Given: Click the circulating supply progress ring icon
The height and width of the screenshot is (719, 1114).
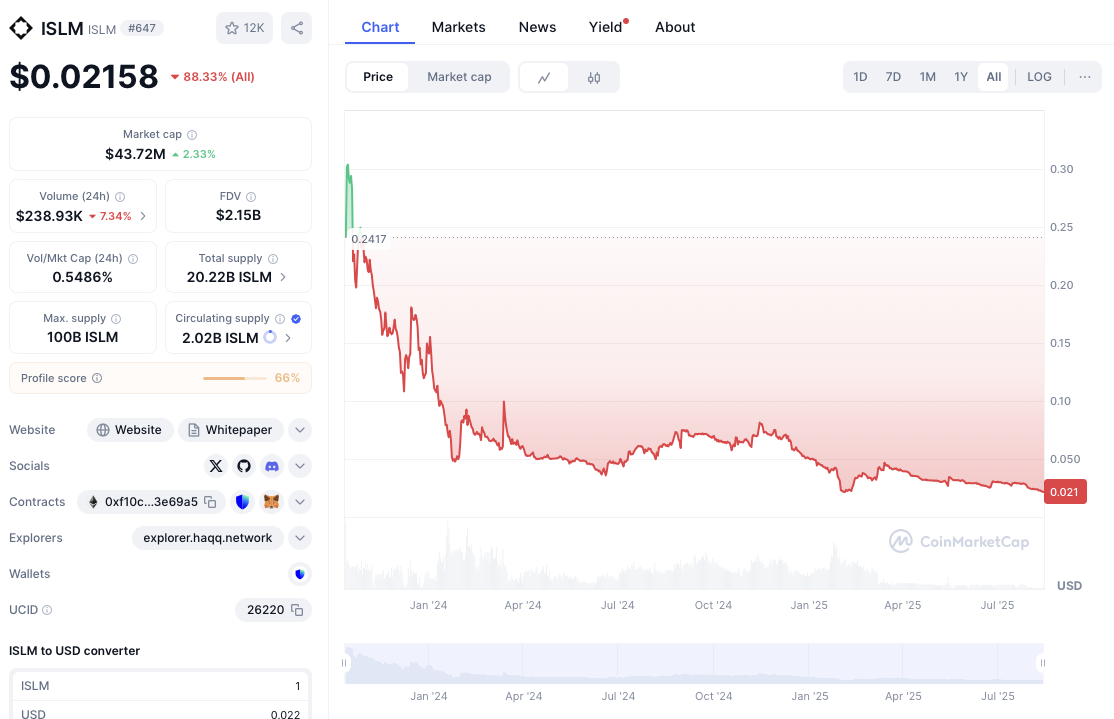Looking at the screenshot, I should (x=270, y=337).
